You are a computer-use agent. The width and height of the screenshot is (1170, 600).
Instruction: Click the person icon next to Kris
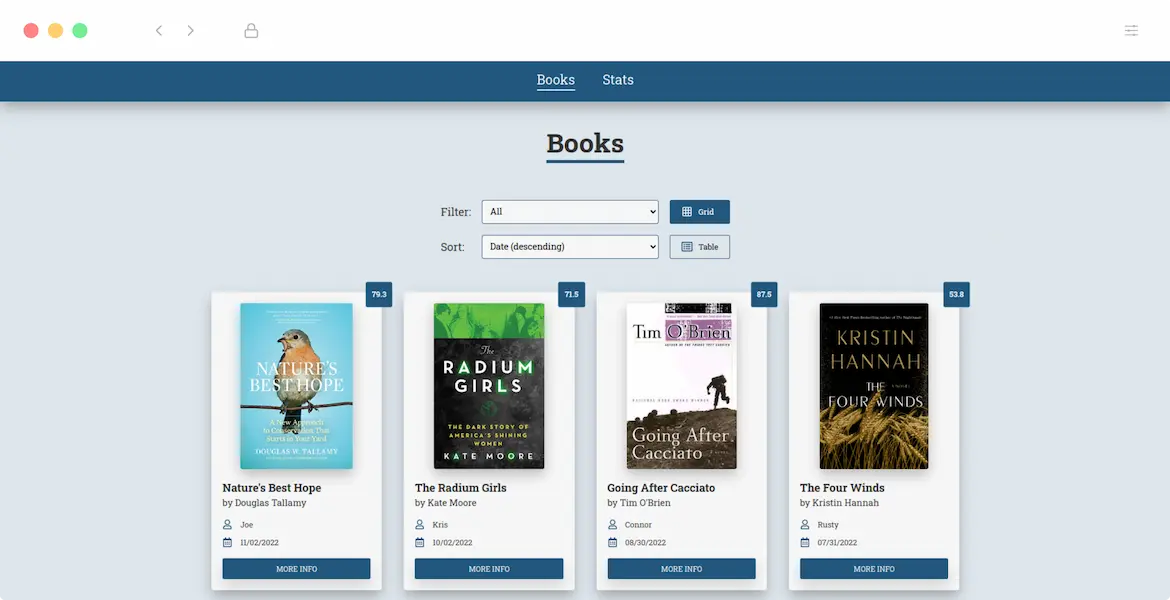point(419,525)
